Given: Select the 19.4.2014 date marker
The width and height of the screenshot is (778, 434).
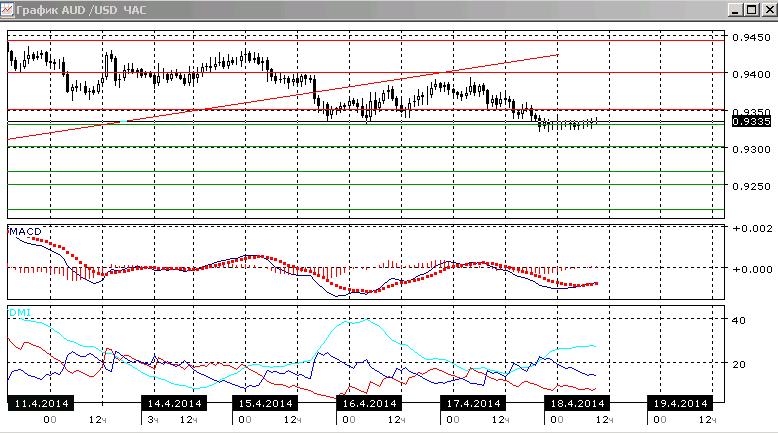Looking at the screenshot, I should (x=680, y=403).
